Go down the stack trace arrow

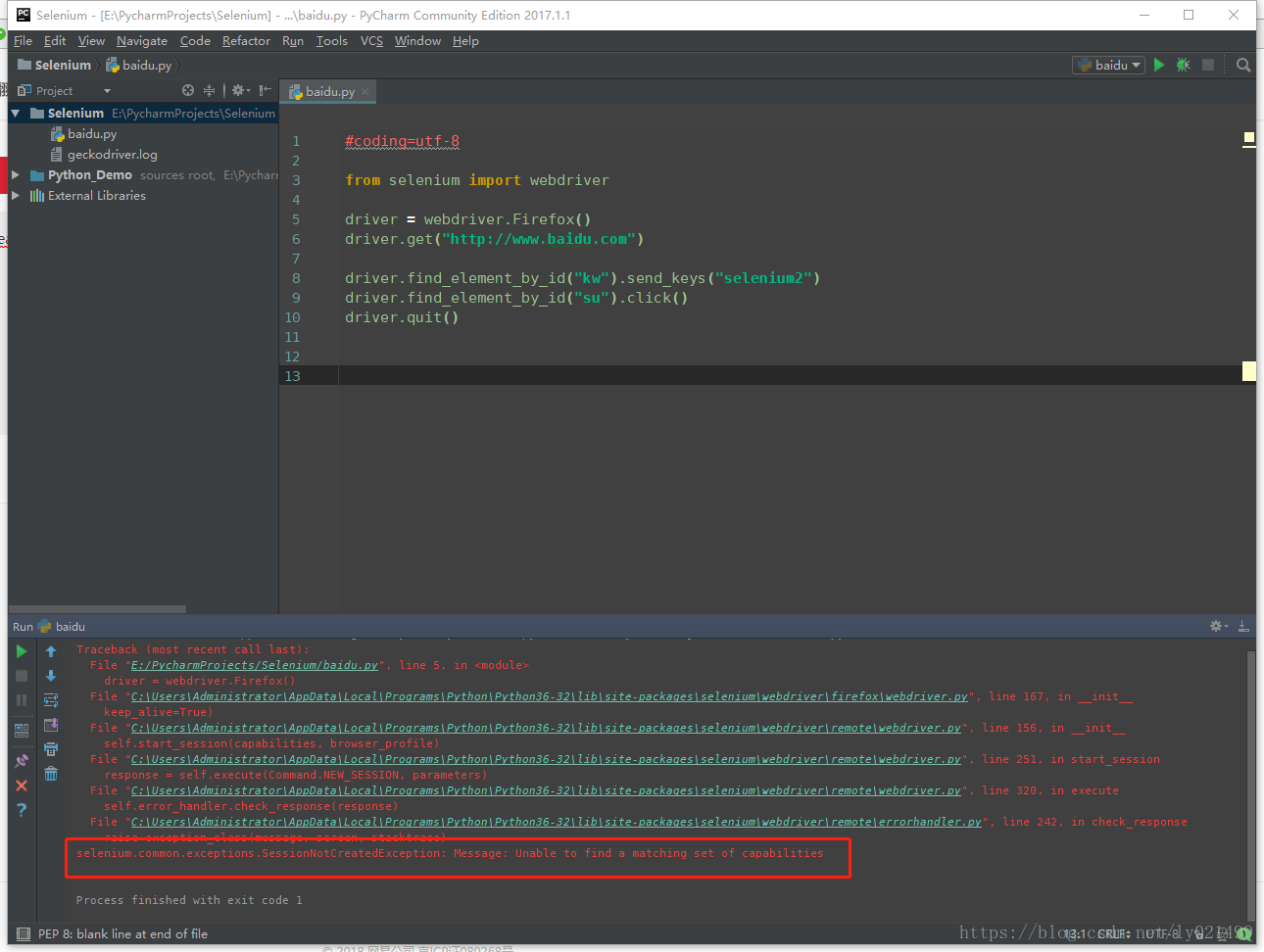tap(51, 676)
